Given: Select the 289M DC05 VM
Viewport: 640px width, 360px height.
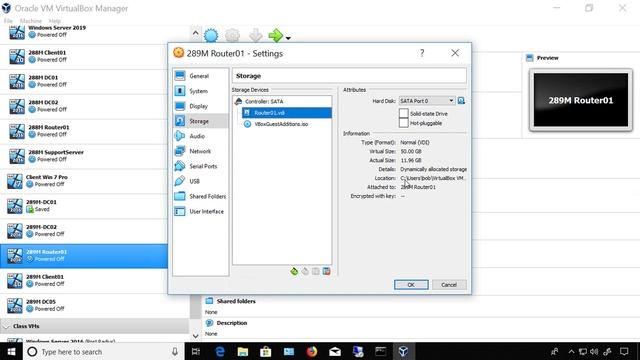Looking at the screenshot, I should [95, 305].
